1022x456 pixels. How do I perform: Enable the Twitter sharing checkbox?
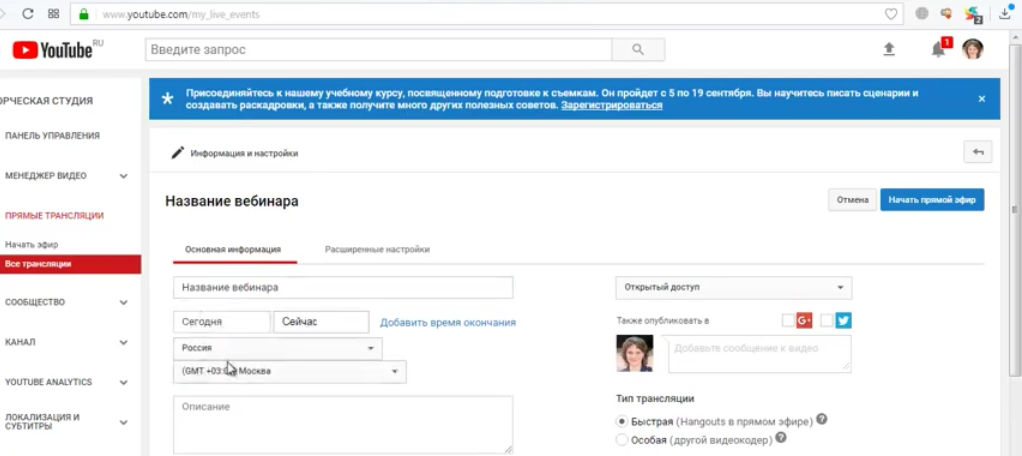click(x=826, y=320)
